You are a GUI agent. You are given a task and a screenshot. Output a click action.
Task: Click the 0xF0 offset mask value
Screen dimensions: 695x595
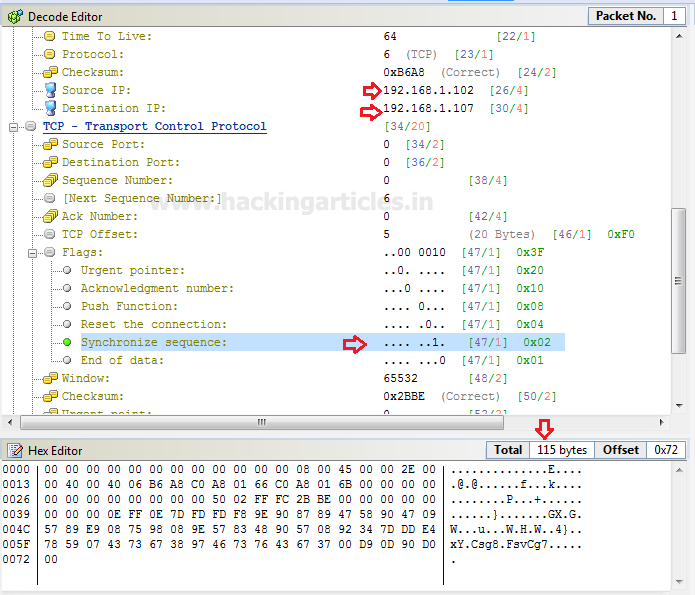click(x=621, y=234)
